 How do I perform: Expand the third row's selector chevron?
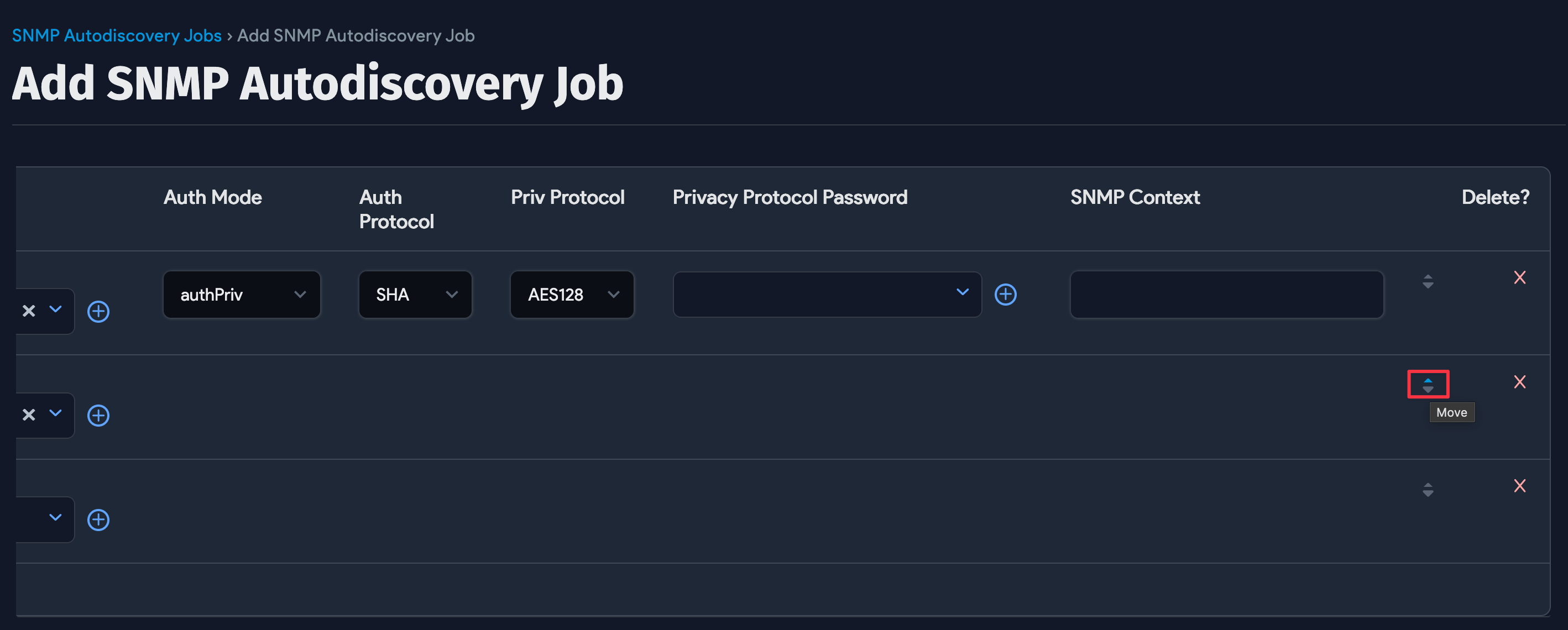(55, 519)
